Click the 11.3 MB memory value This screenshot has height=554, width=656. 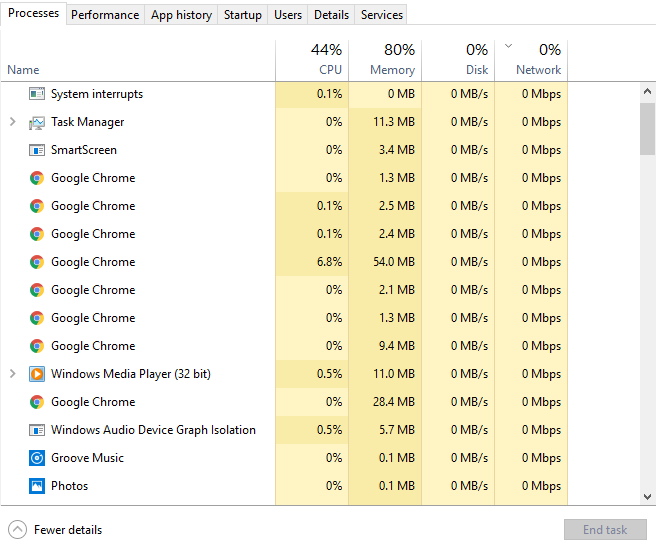(x=394, y=122)
